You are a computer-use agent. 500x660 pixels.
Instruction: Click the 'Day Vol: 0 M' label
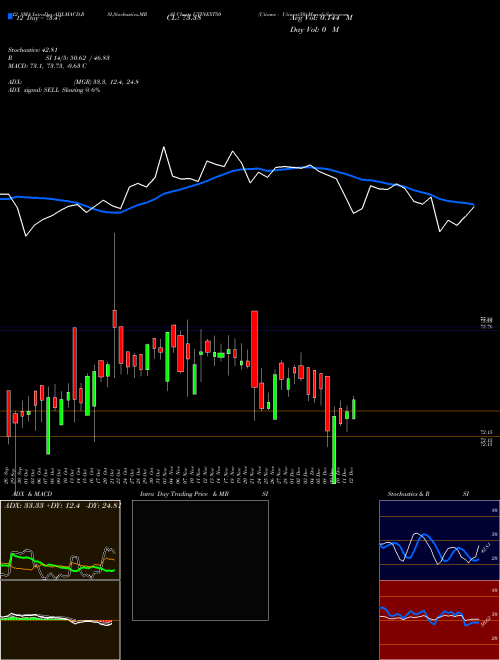(314, 30)
